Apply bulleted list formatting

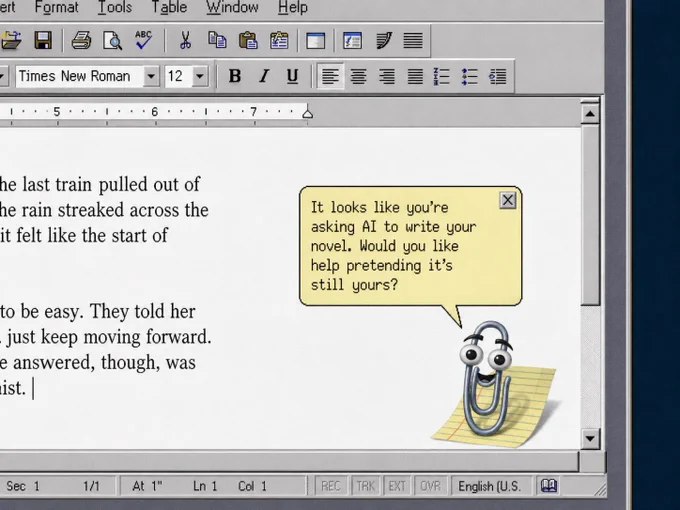pos(470,77)
